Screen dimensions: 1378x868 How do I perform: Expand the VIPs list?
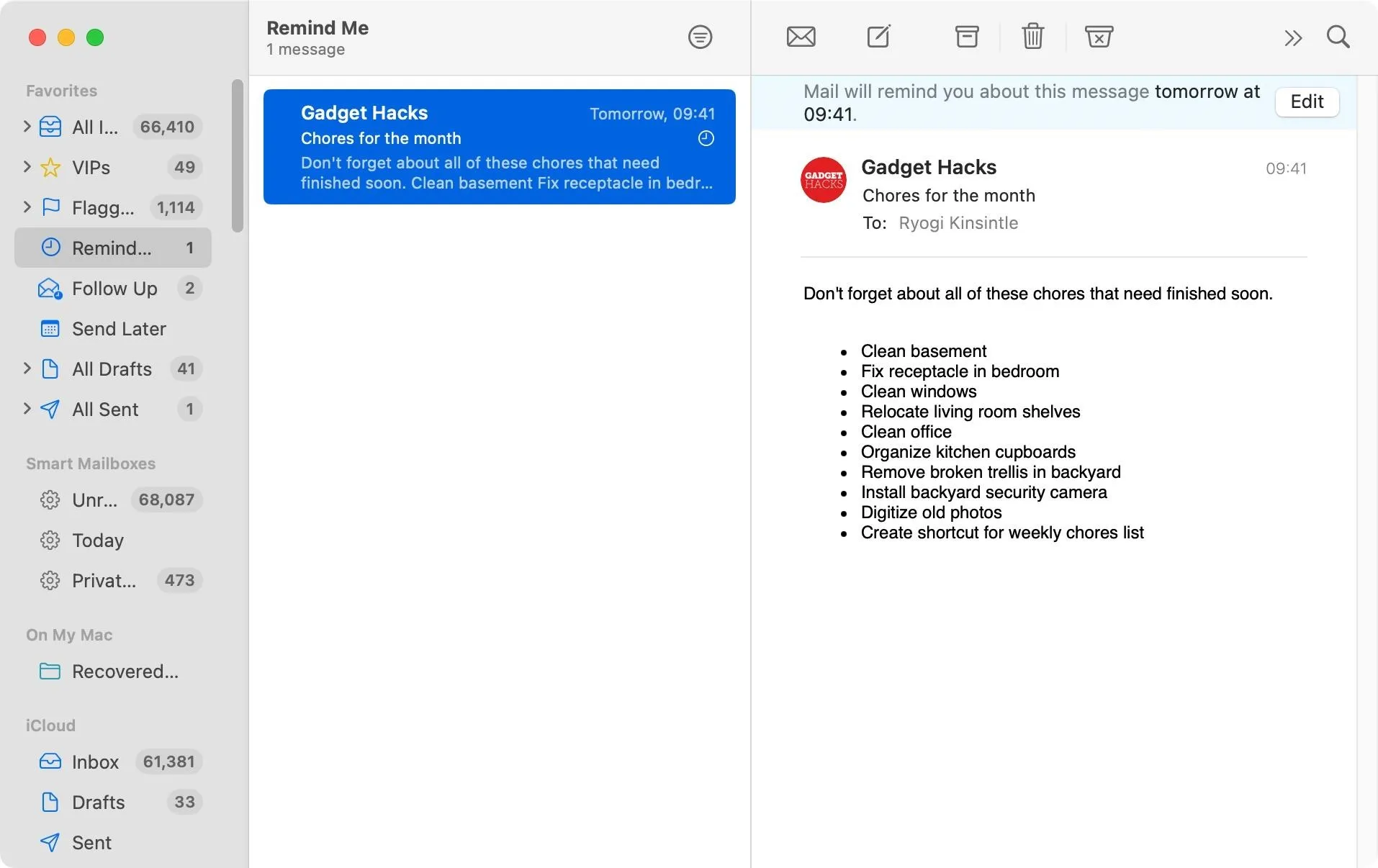pyautogui.click(x=27, y=167)
